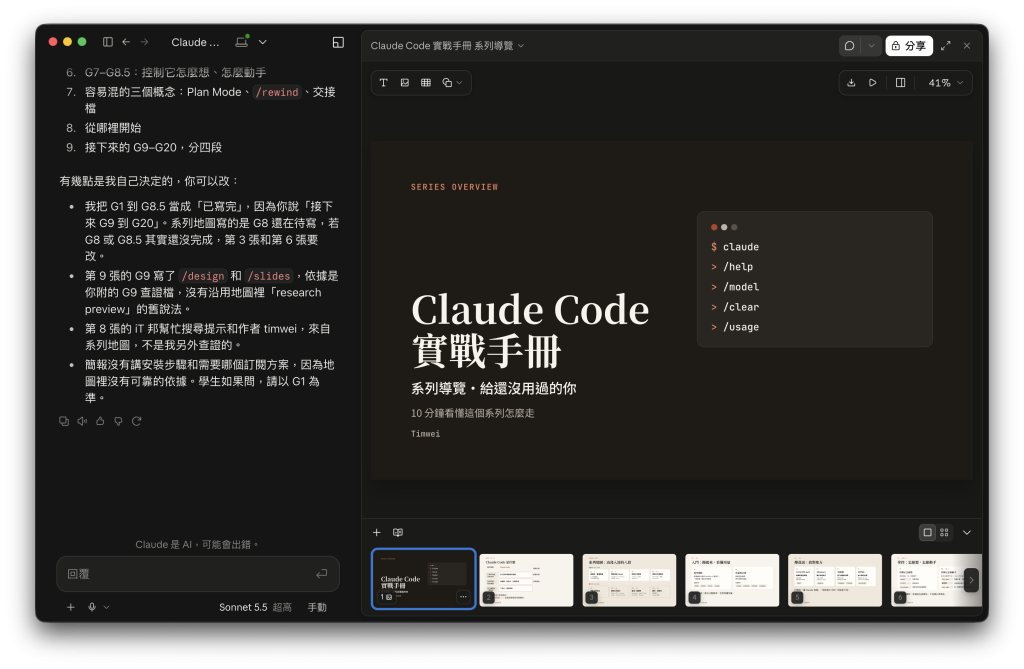Toggle the split side panel view
1024x669 pixels.
coord(901,83)
